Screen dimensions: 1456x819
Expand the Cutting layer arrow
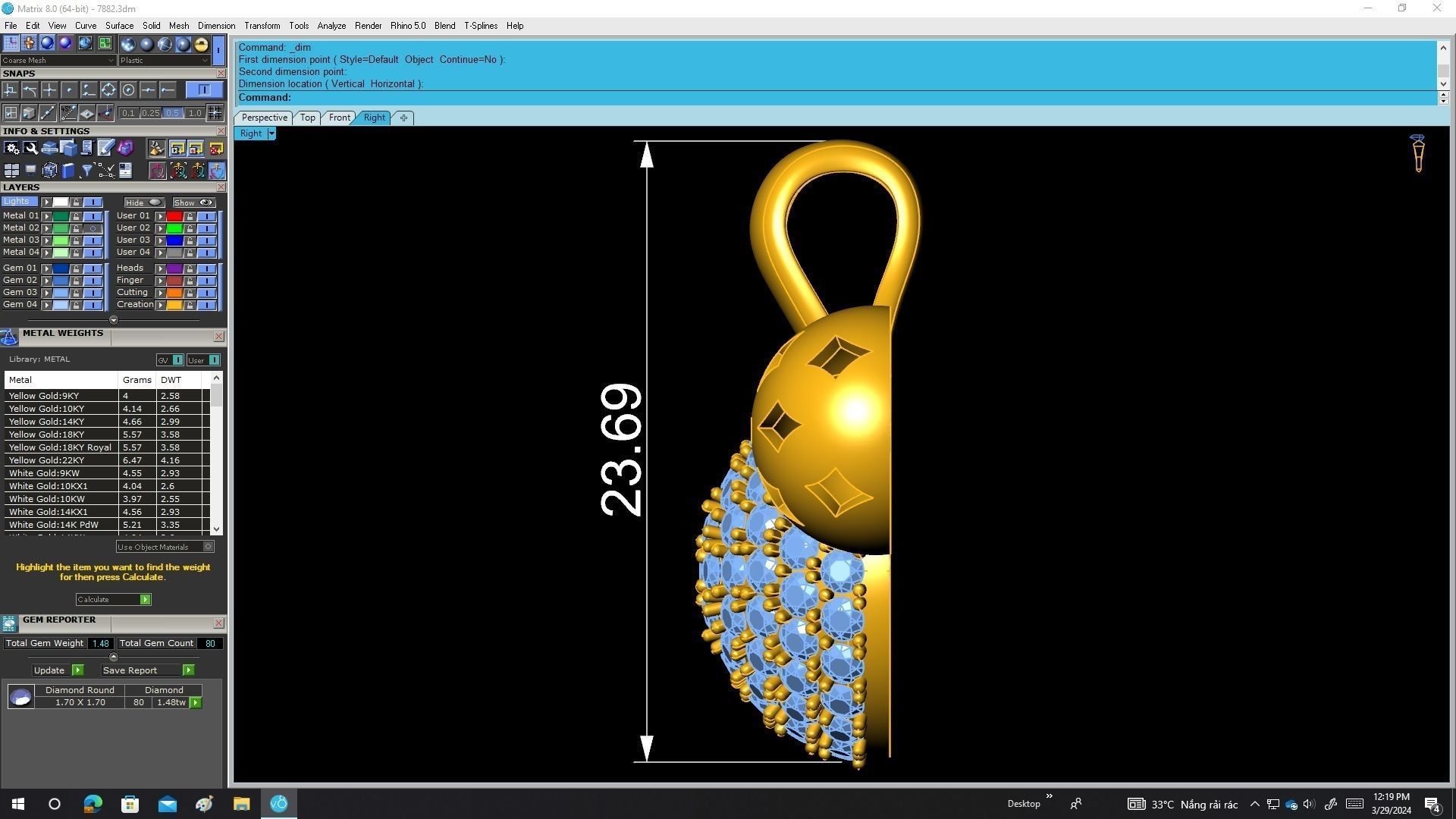click(x=160, y=293)
